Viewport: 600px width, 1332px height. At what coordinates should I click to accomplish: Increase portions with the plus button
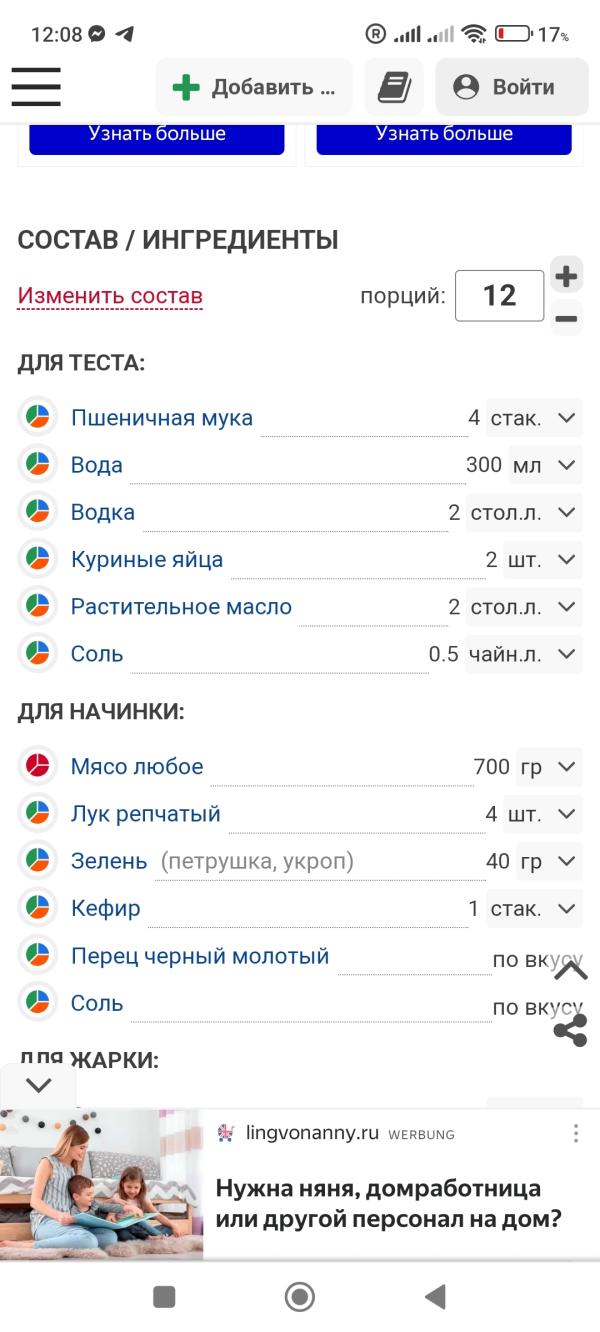(566, 275)
